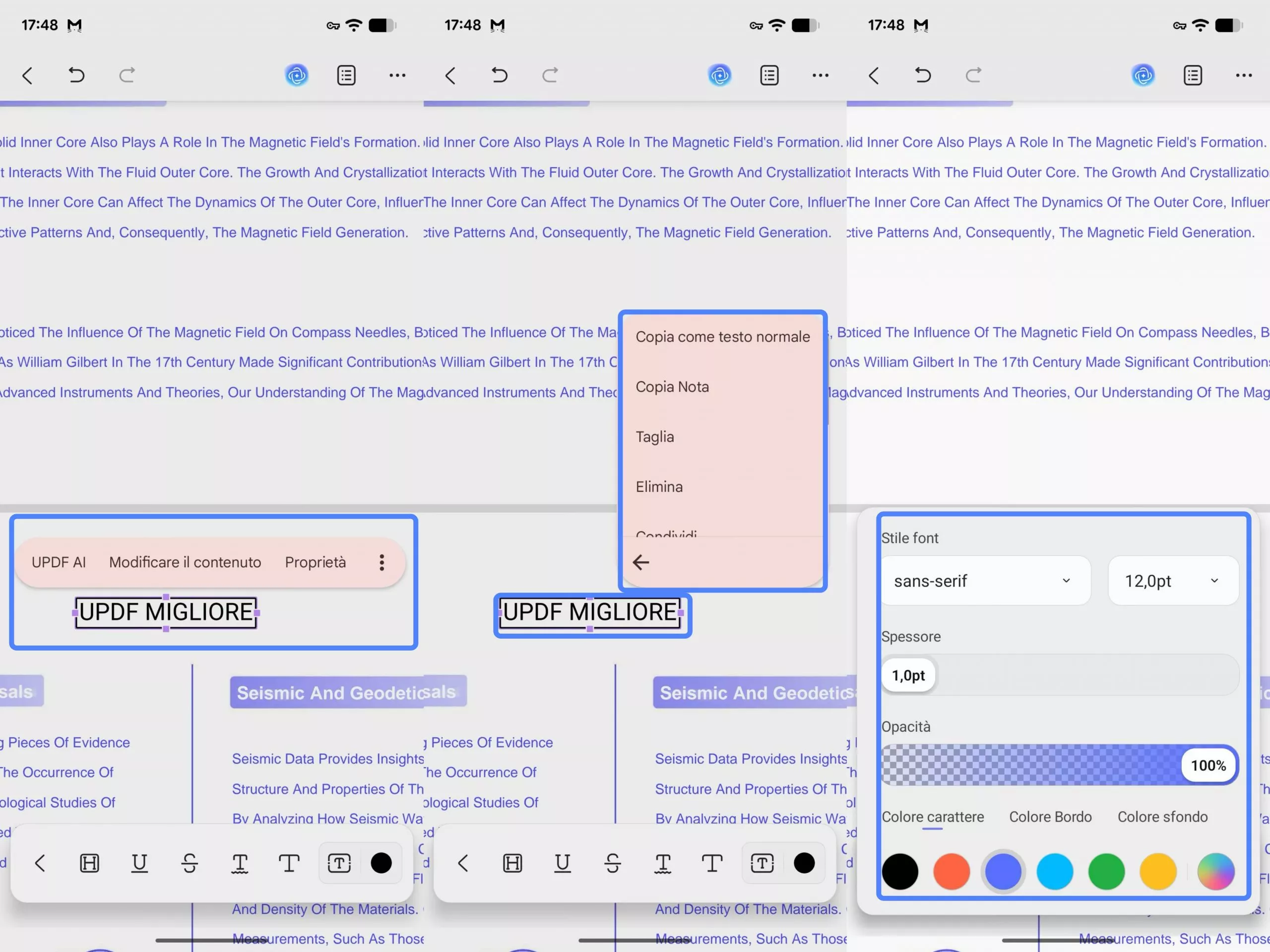1270x952 pixels.
Task: Open the document outline panel
Action: click(346, 75)
